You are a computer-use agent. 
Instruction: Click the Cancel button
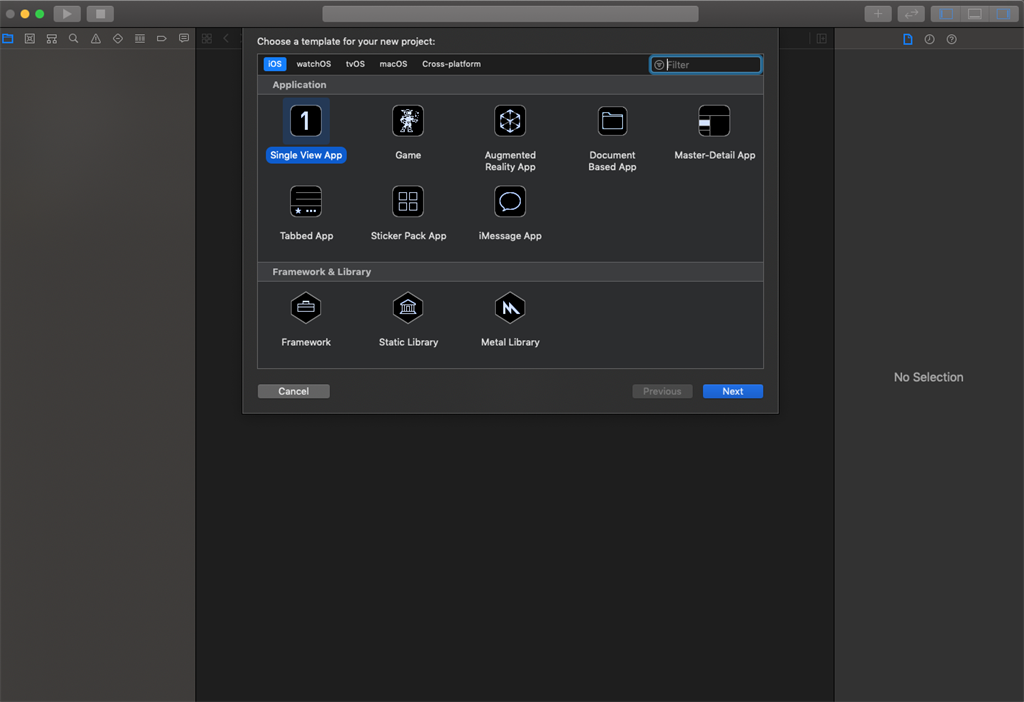click(293, 391)
